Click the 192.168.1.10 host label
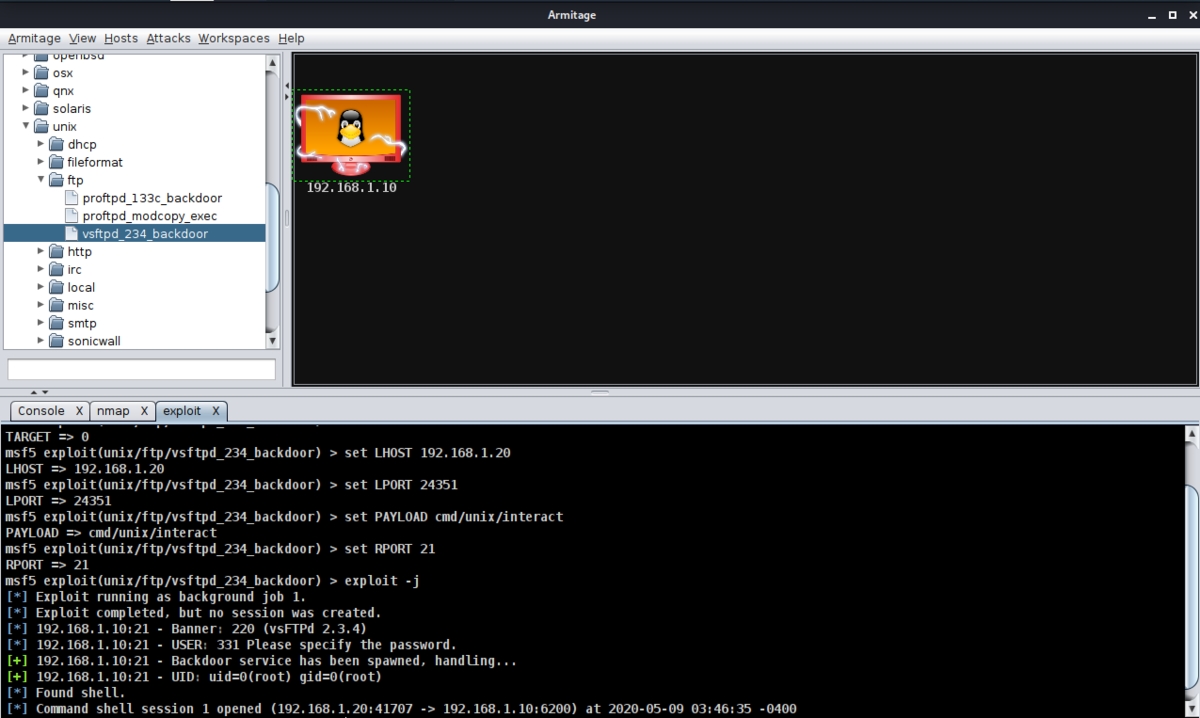The width and height of the screenshot is (1200, 718). [x=351, y=187]
